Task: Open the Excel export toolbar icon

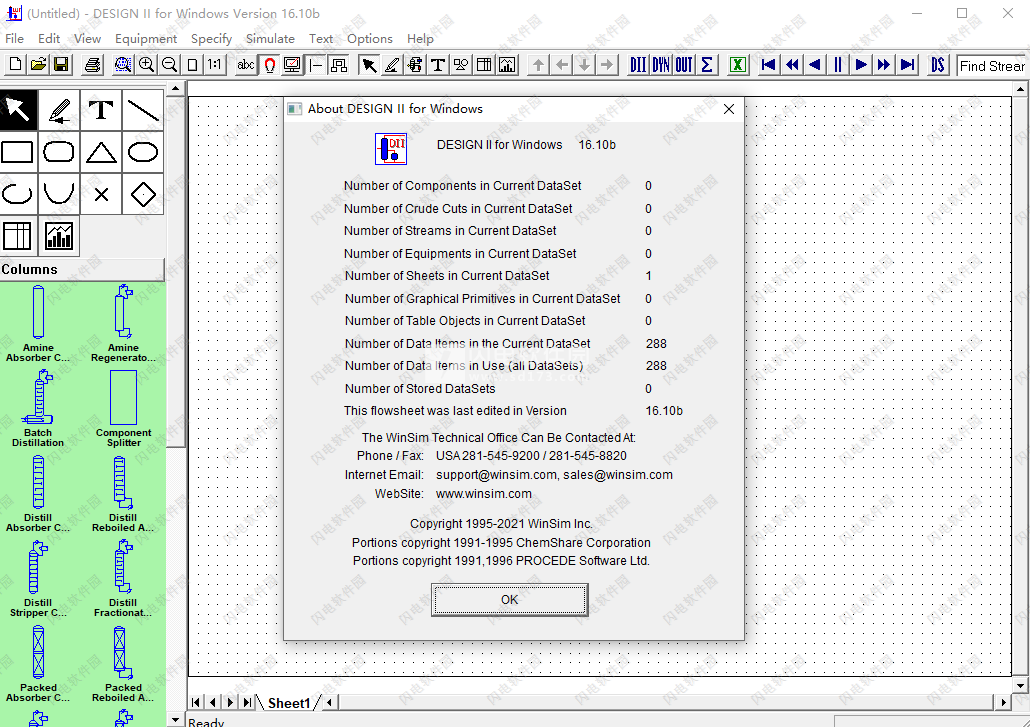Action: (737, 65)
